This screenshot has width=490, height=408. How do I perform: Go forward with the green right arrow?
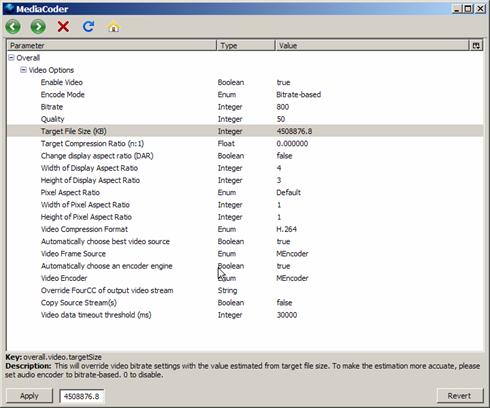[x=38, y=27]
